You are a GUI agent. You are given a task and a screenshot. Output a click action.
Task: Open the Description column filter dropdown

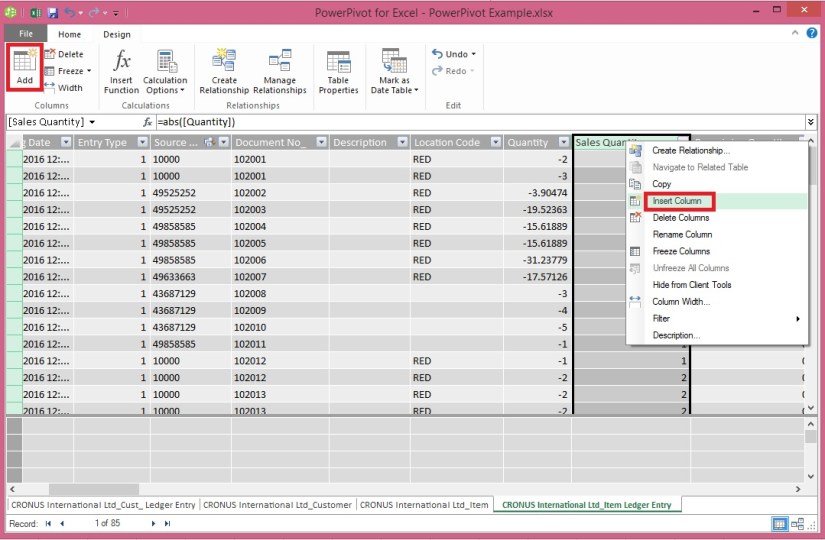click(403, 142)
